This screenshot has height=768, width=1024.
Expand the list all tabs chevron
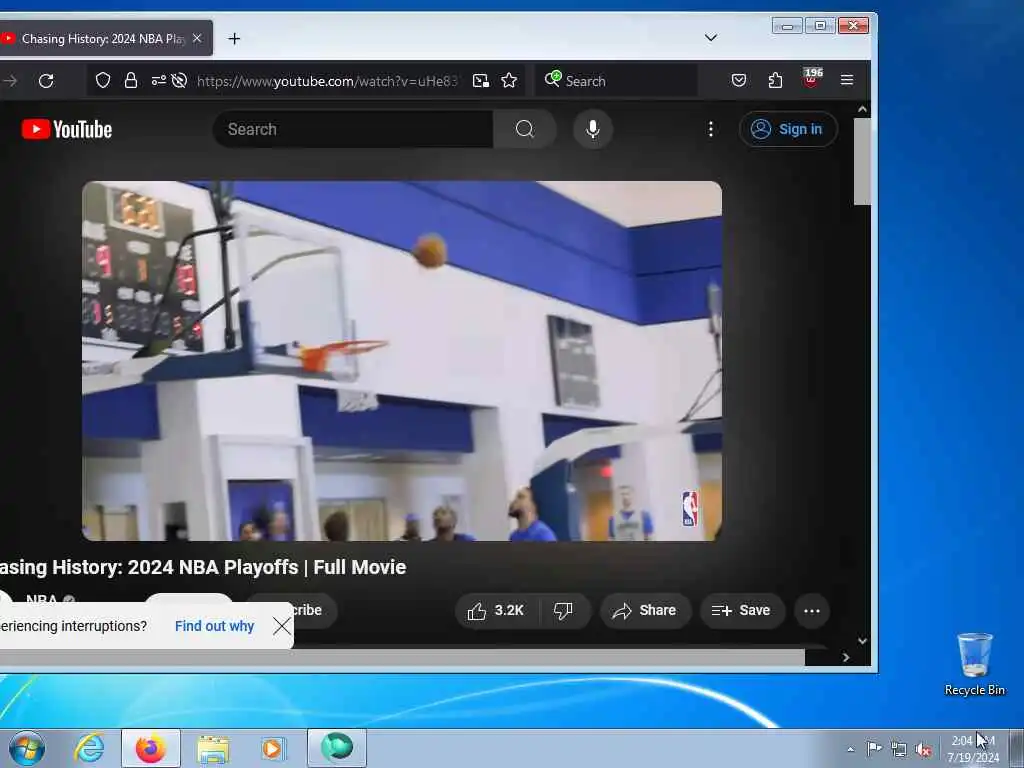pyautogui.click(x=711, y=38)
